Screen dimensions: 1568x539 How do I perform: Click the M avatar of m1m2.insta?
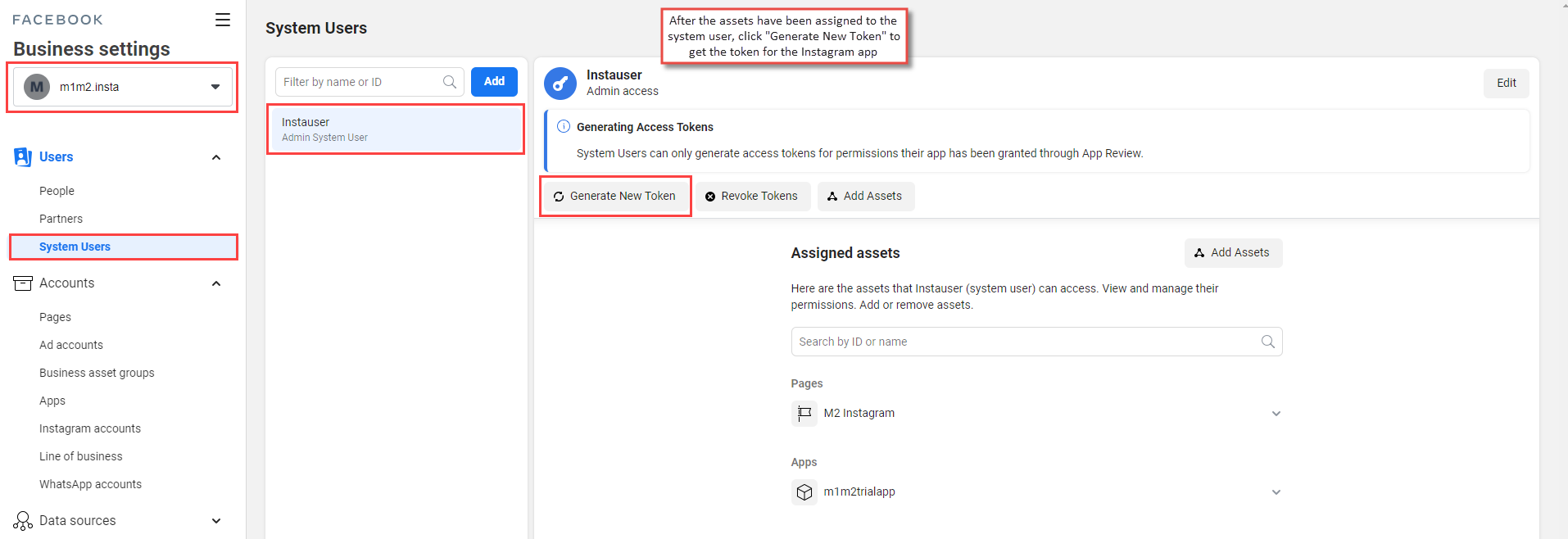pyautogui.click(x=37, y=87)
